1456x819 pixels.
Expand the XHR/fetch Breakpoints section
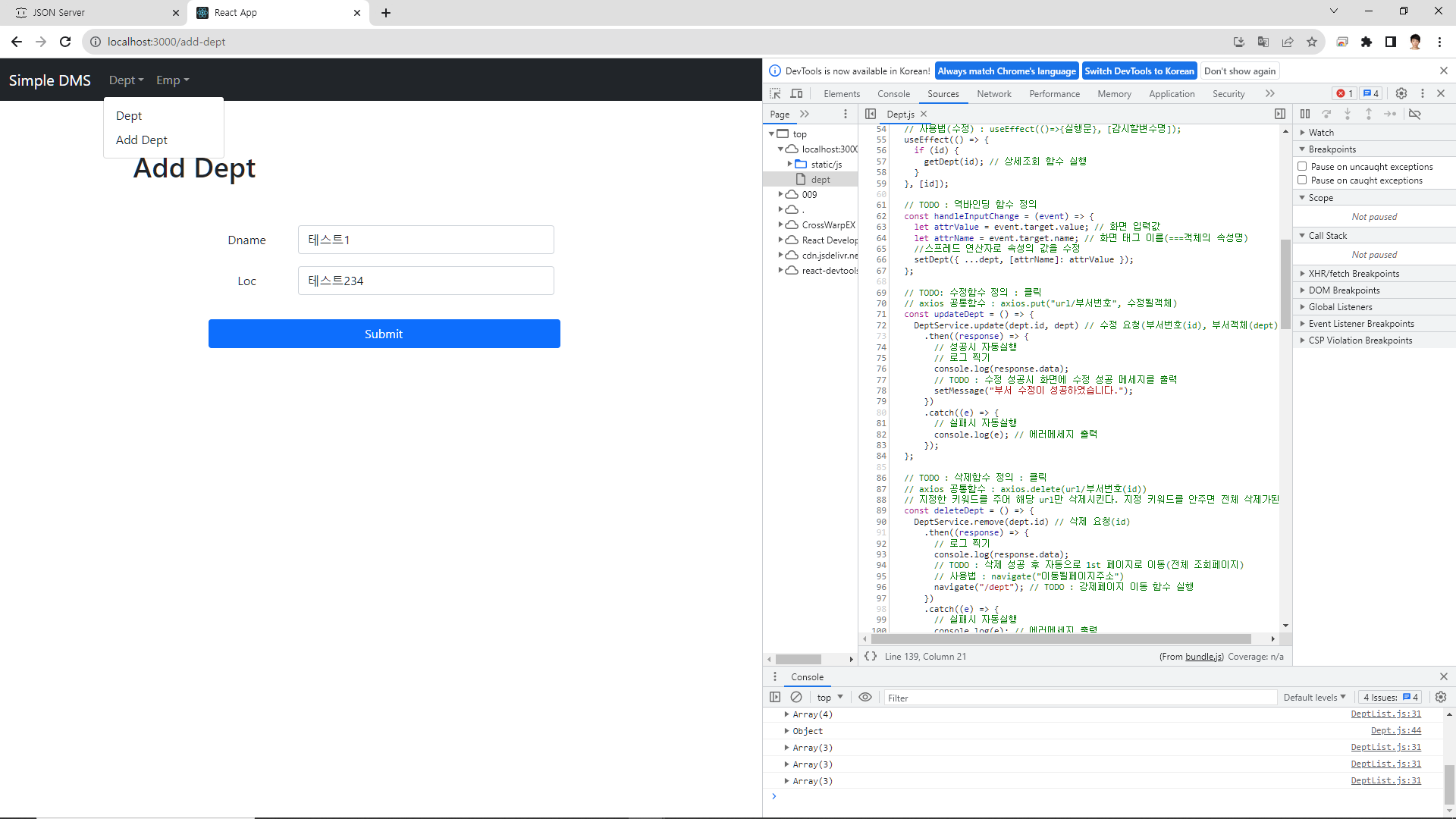tap(1354, 274)
